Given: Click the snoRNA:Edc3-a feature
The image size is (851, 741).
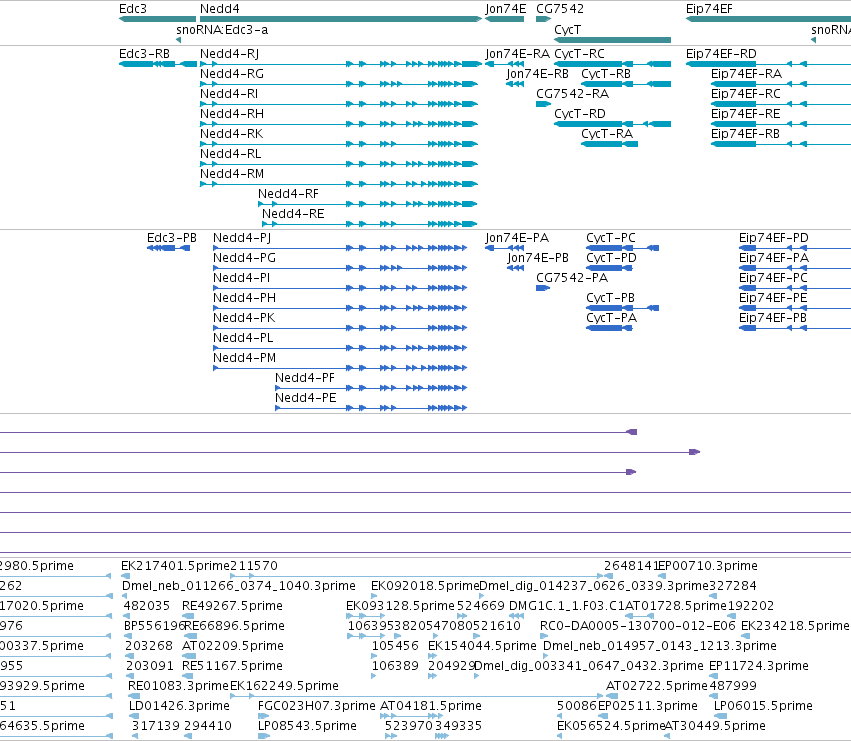Looking at the screenshot, I should 179,40.
